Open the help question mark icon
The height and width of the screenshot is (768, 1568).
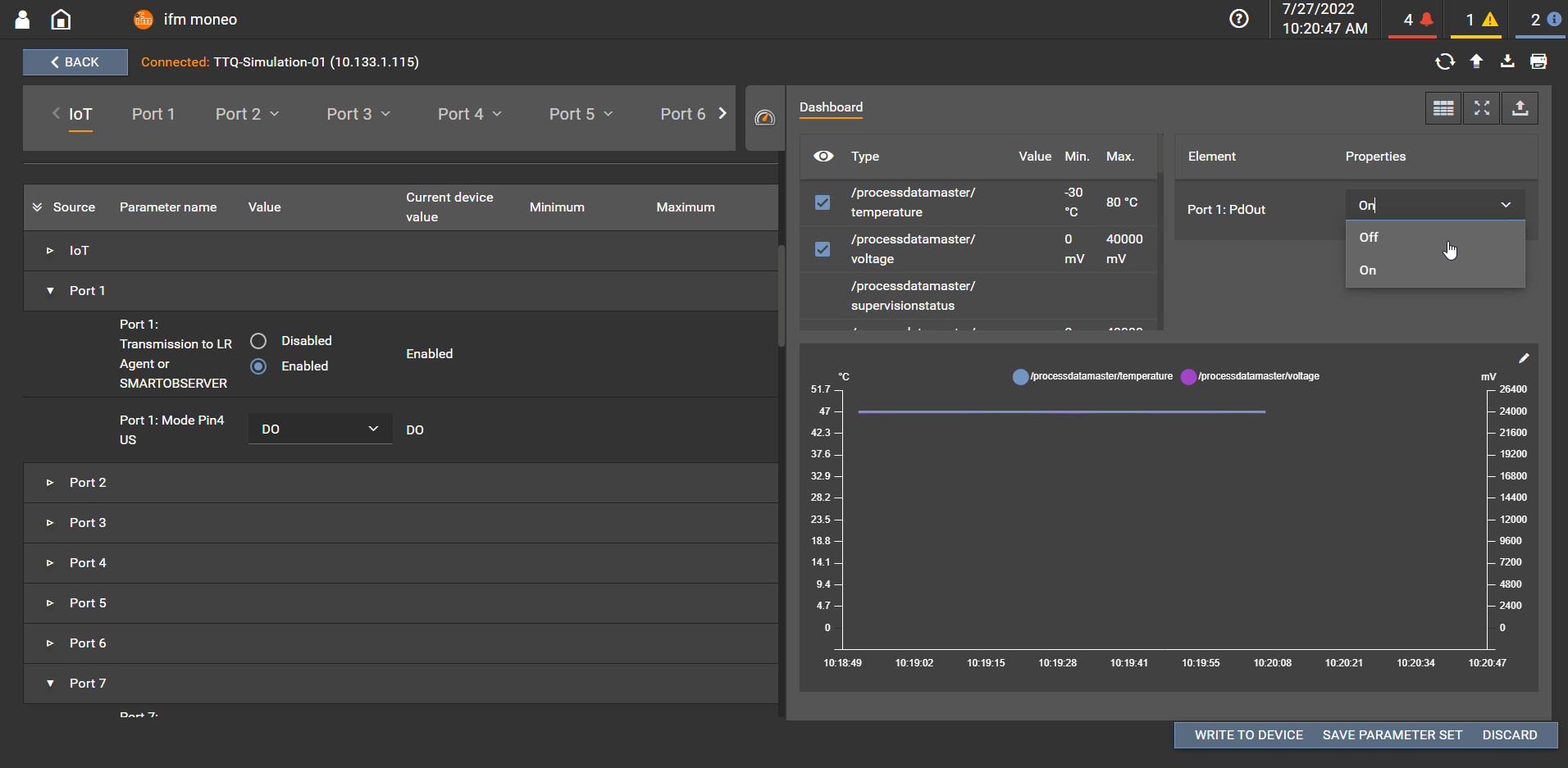(1238, 19)
